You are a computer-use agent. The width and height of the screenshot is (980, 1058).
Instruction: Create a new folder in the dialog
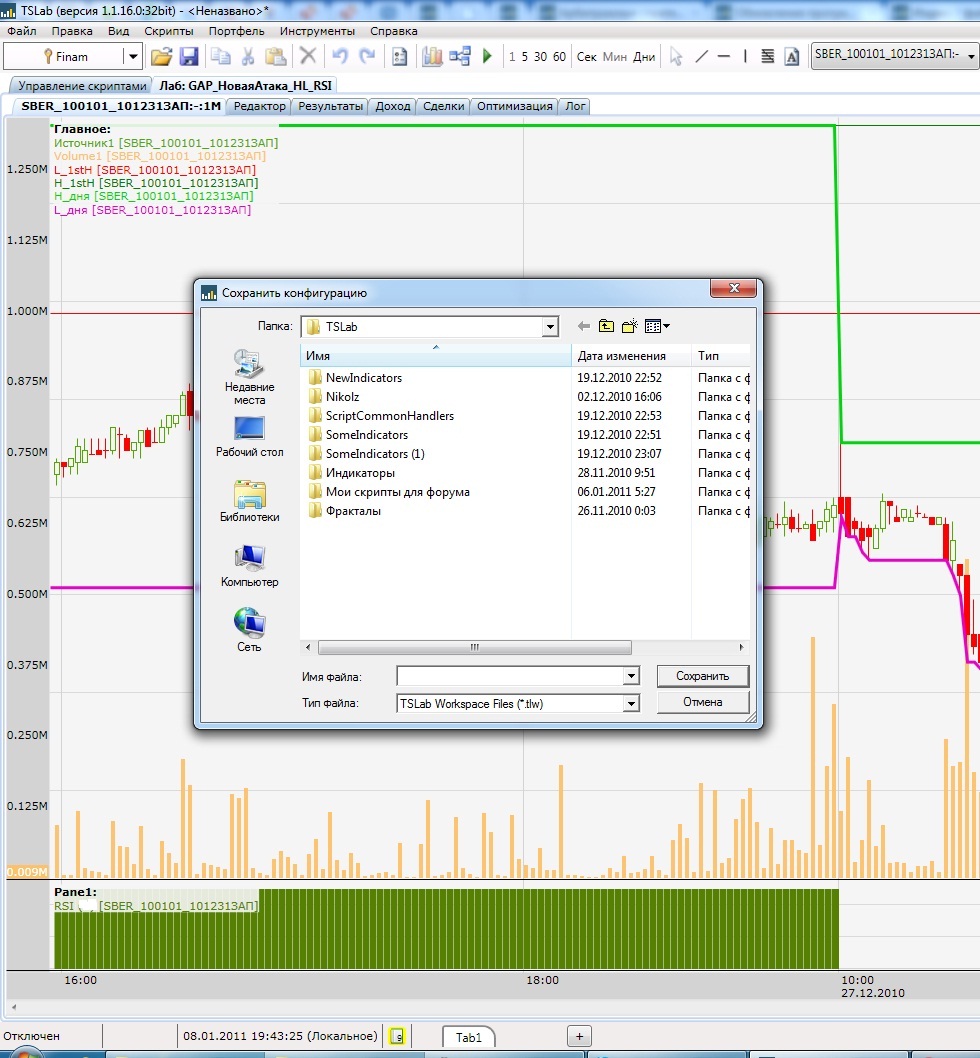coord(629,326)
